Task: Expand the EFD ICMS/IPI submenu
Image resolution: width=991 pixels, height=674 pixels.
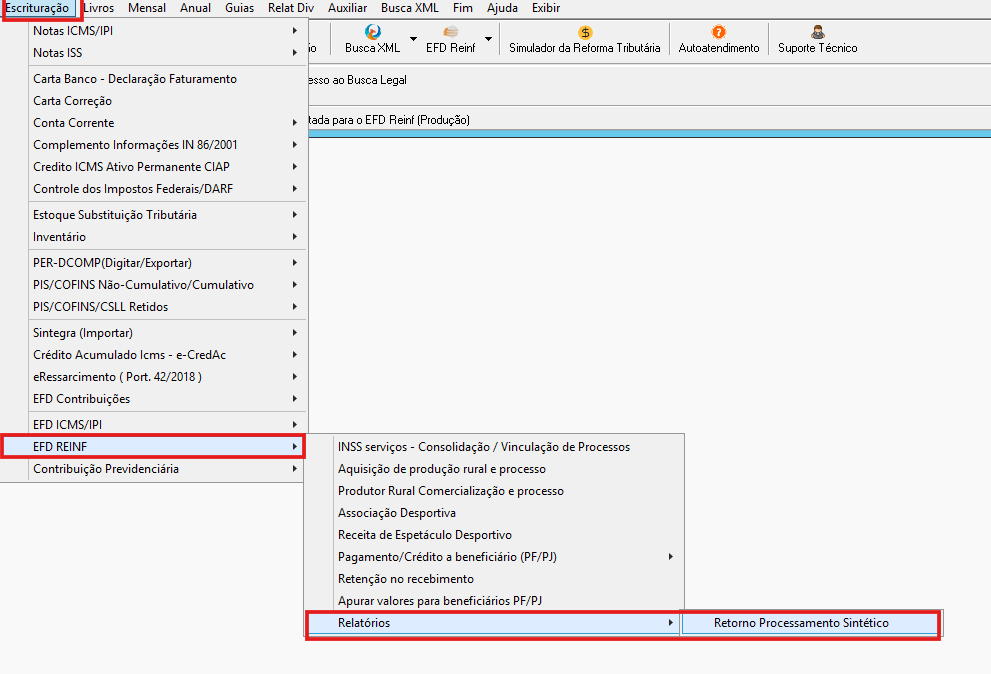Action: [x=166, y=425]
